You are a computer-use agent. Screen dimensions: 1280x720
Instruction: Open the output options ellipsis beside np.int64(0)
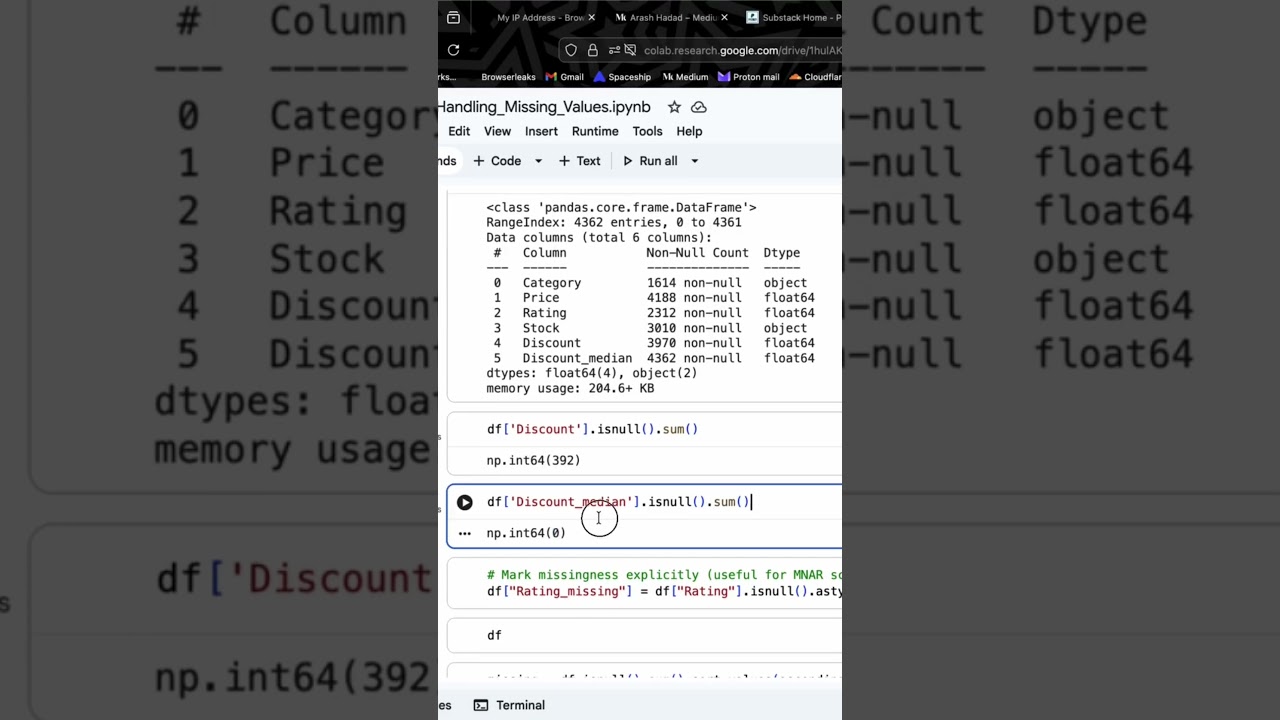coord(464,533)
